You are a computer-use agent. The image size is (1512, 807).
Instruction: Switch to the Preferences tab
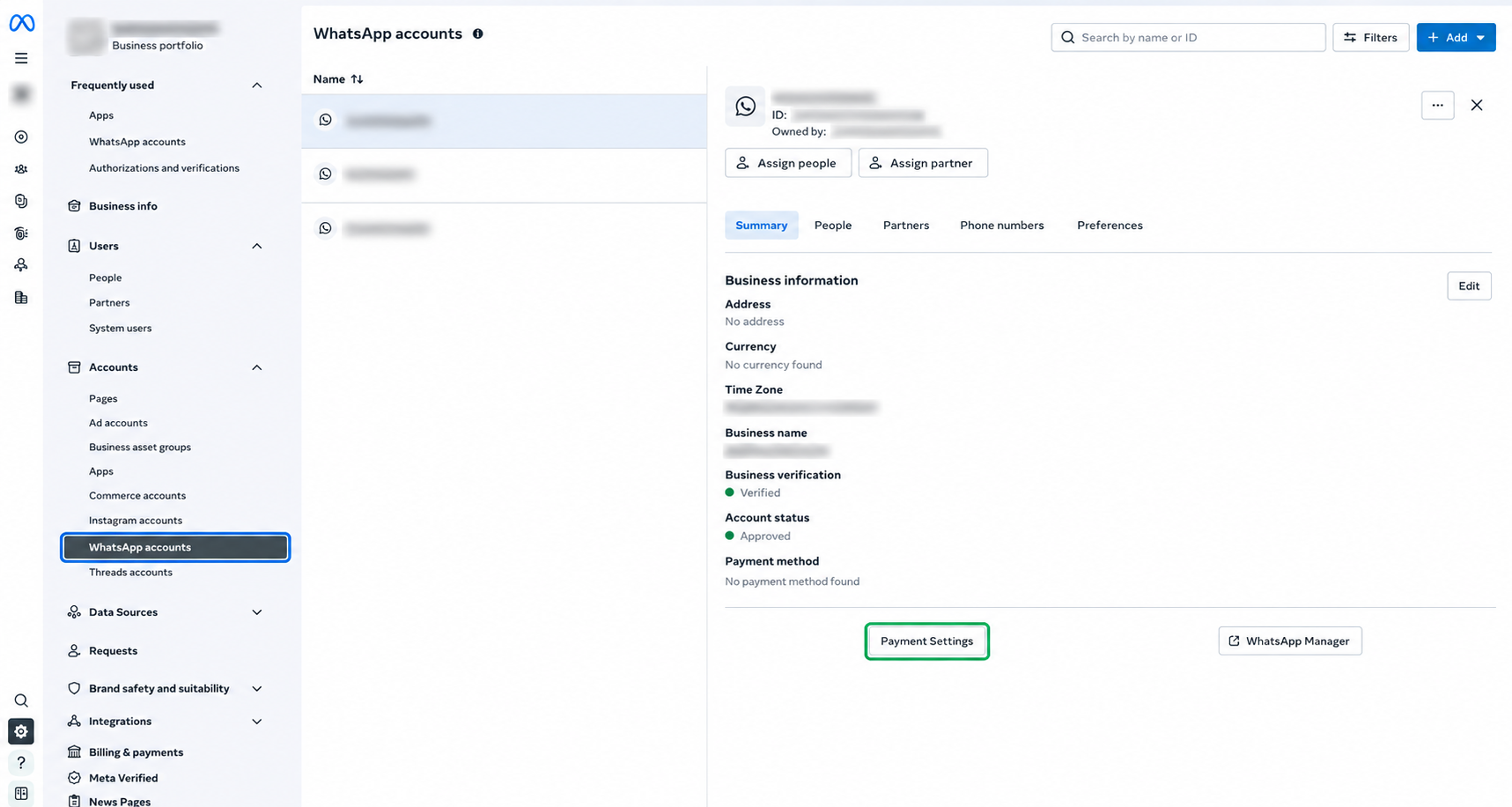point(1110,226)
